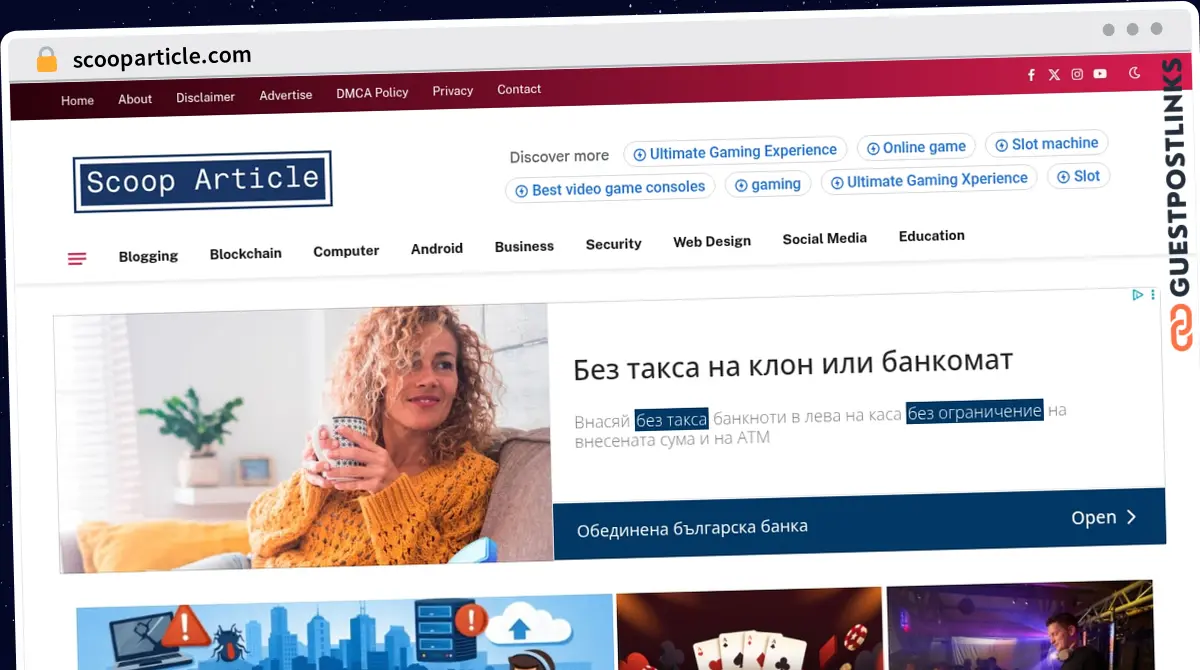
Task: Open the YouTube social icon
Action: [x=1100, y=74]
